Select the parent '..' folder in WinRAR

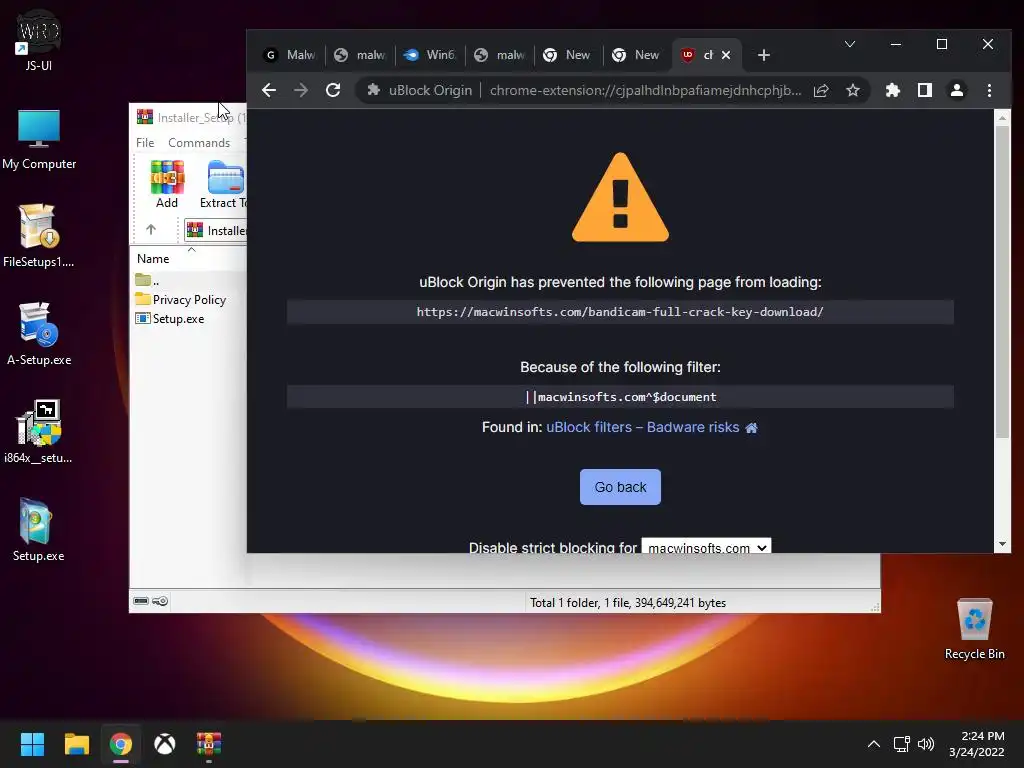147,280
